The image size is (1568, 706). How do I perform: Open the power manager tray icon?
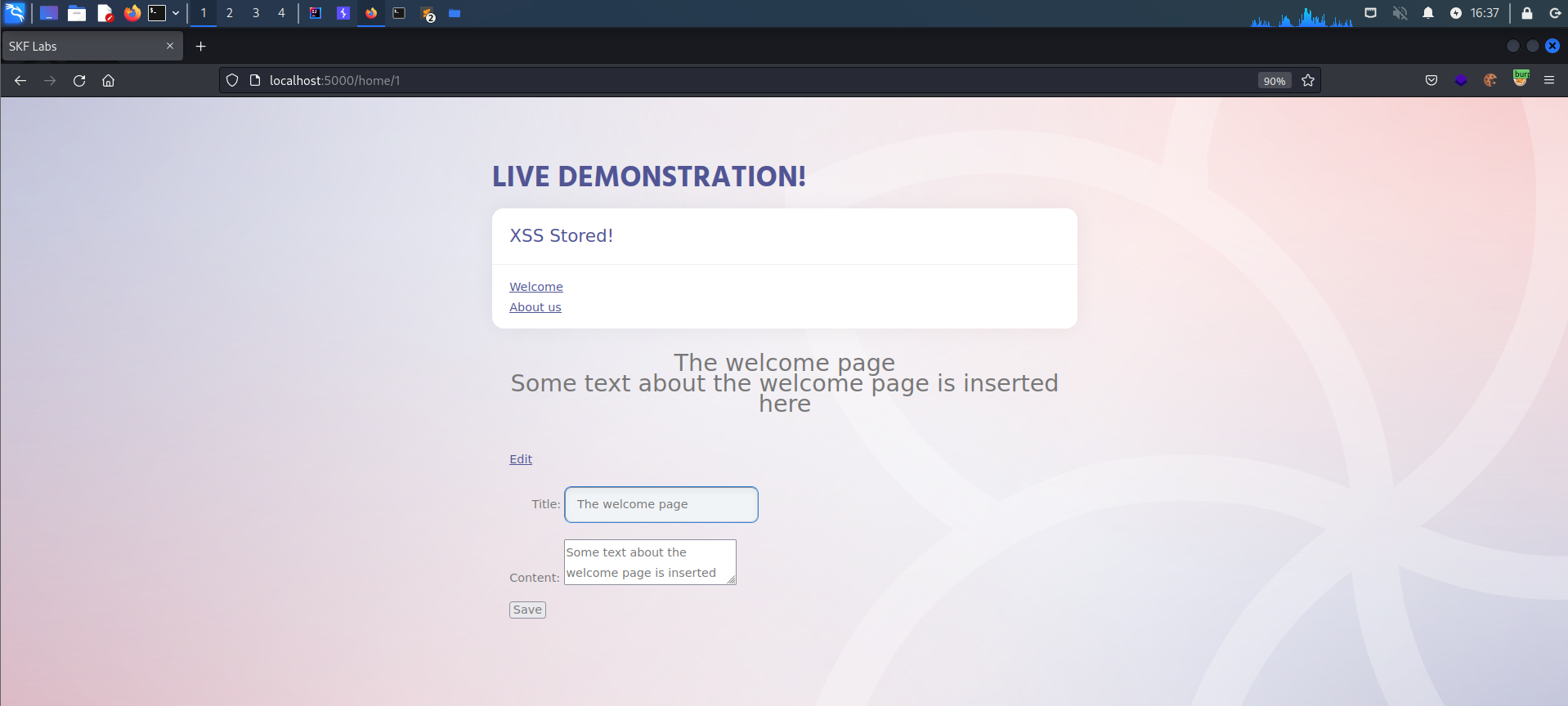pos(1456,13)
